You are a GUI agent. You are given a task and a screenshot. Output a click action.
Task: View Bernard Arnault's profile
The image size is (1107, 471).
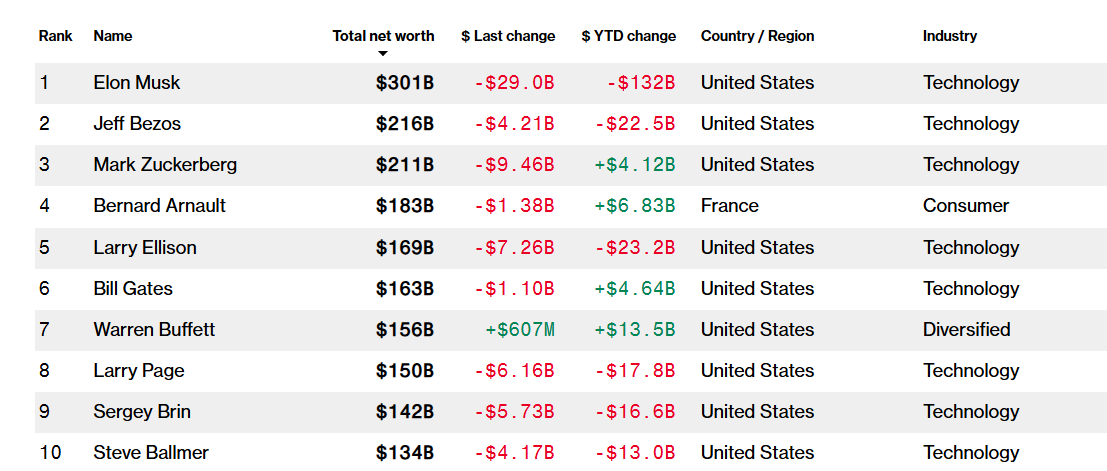coord(160,206)
